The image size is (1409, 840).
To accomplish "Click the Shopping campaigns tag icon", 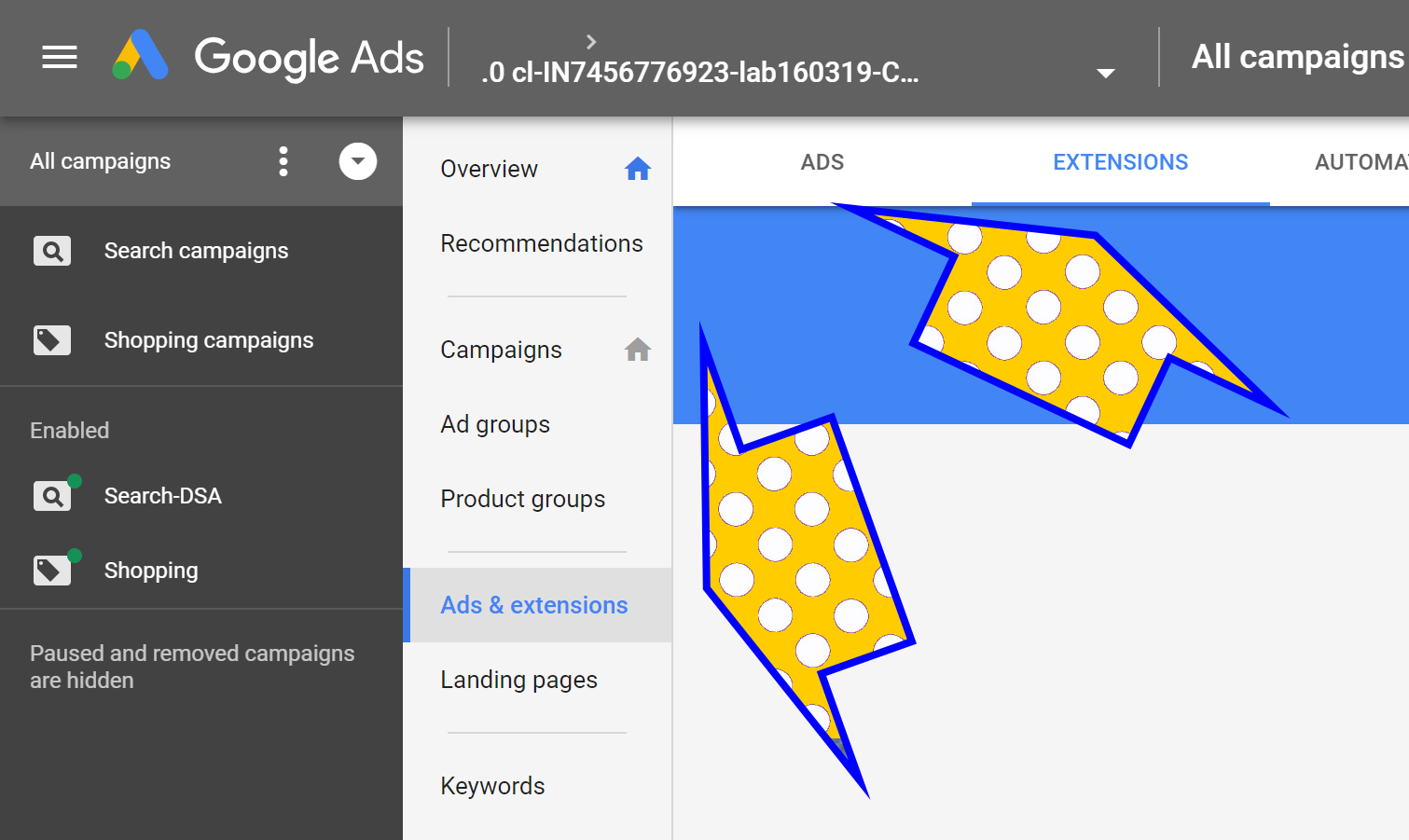I will (x=52, y=339).
